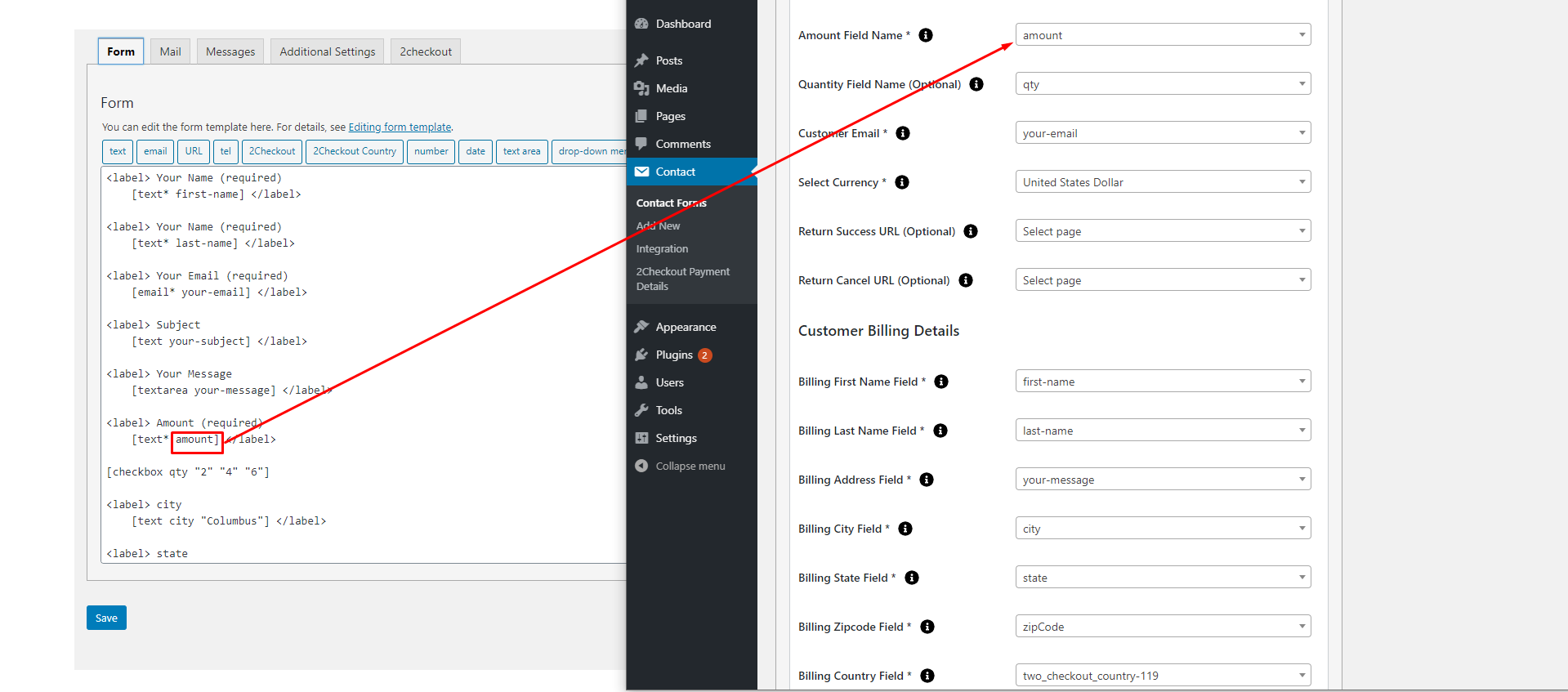
Task: Click the Appearance brush icon
Action: (641, 327)
